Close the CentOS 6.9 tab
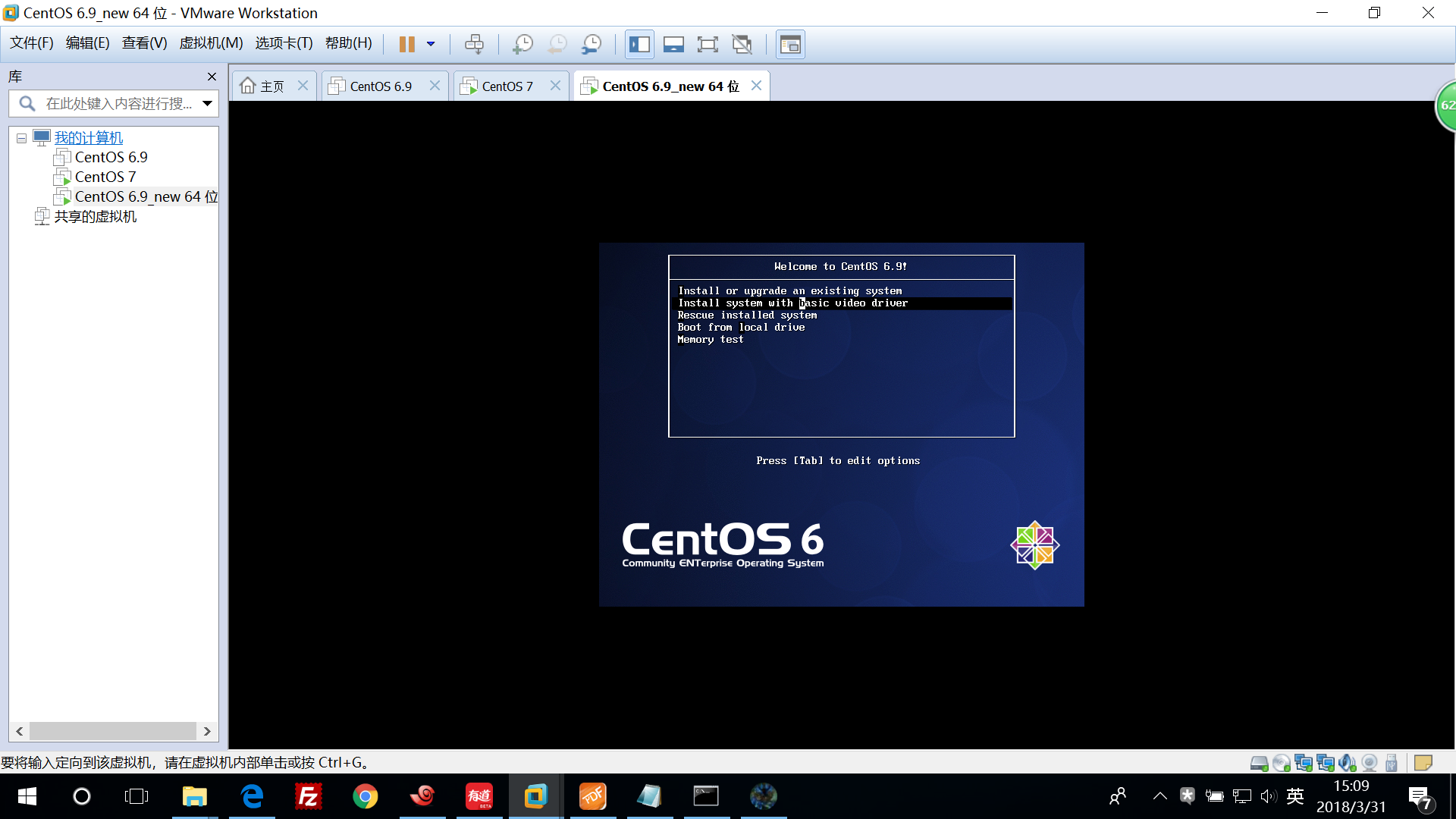The image size is (1456, 819). click(x=435, y=86)
